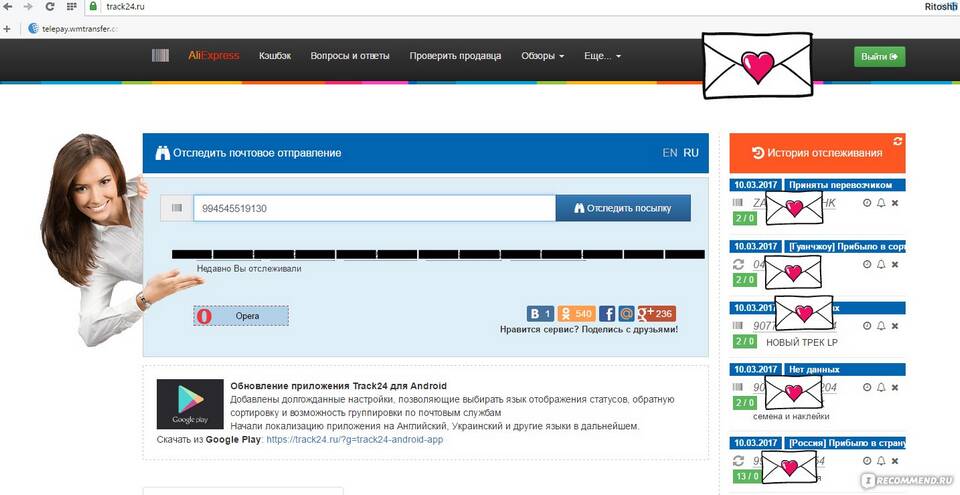960x495 pixels.
Task: Open clock icon for Россия Прибыло entry
Action: pyautogui.click(x=867, y=461)
